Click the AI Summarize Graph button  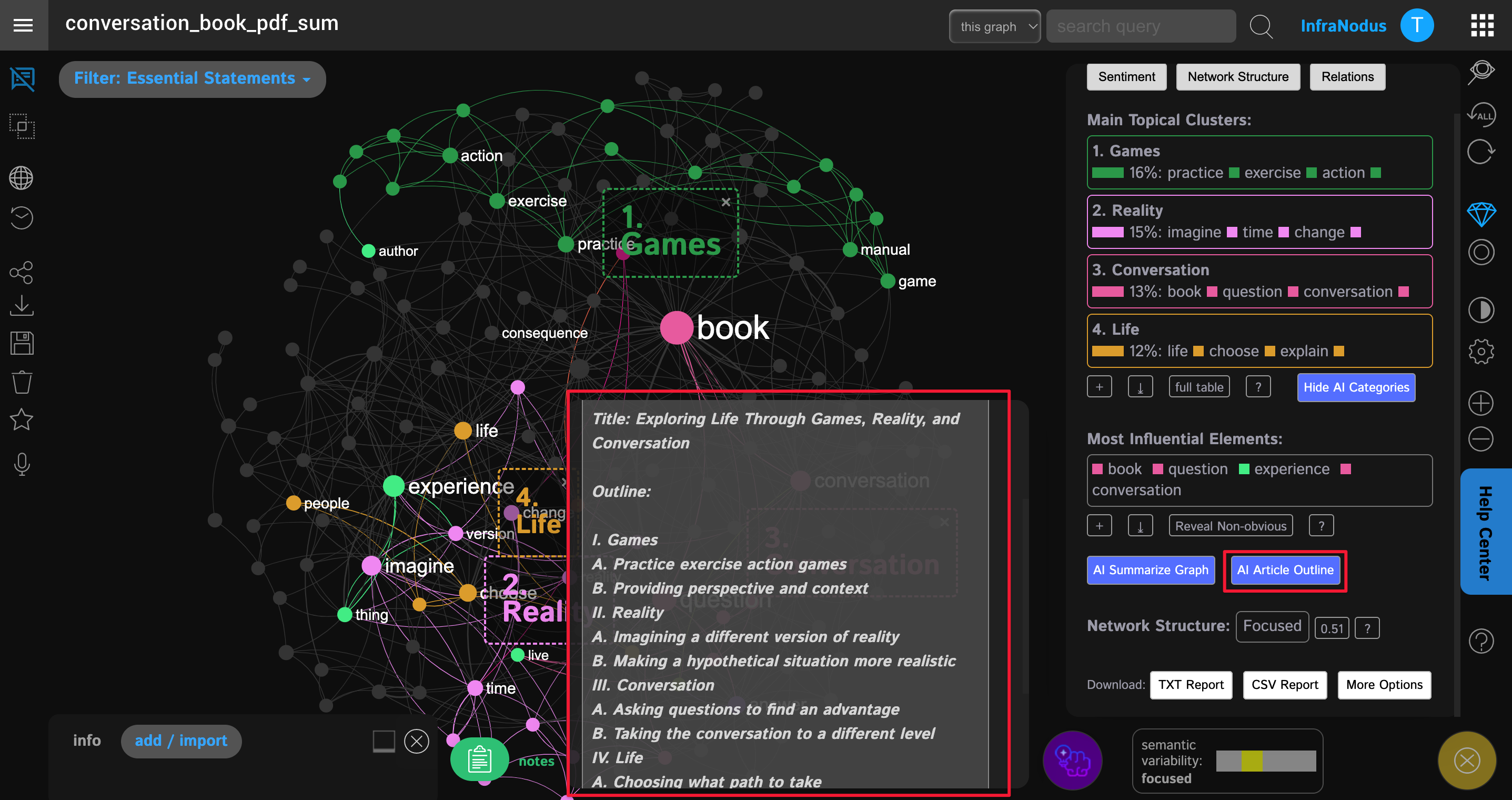pos(1151,570)
